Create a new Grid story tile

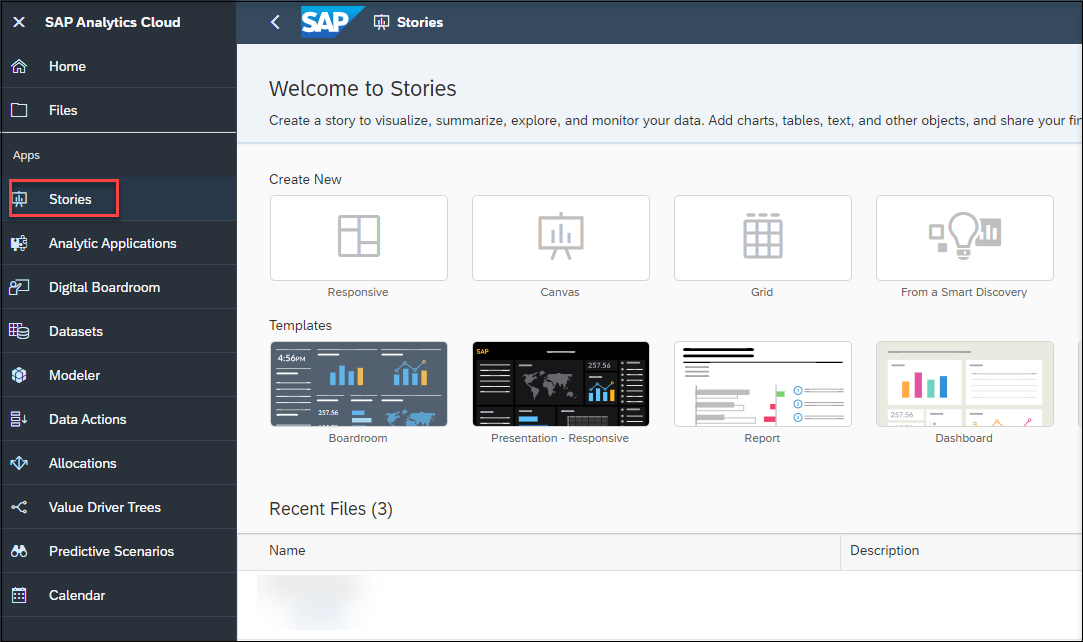click(763, 238)
